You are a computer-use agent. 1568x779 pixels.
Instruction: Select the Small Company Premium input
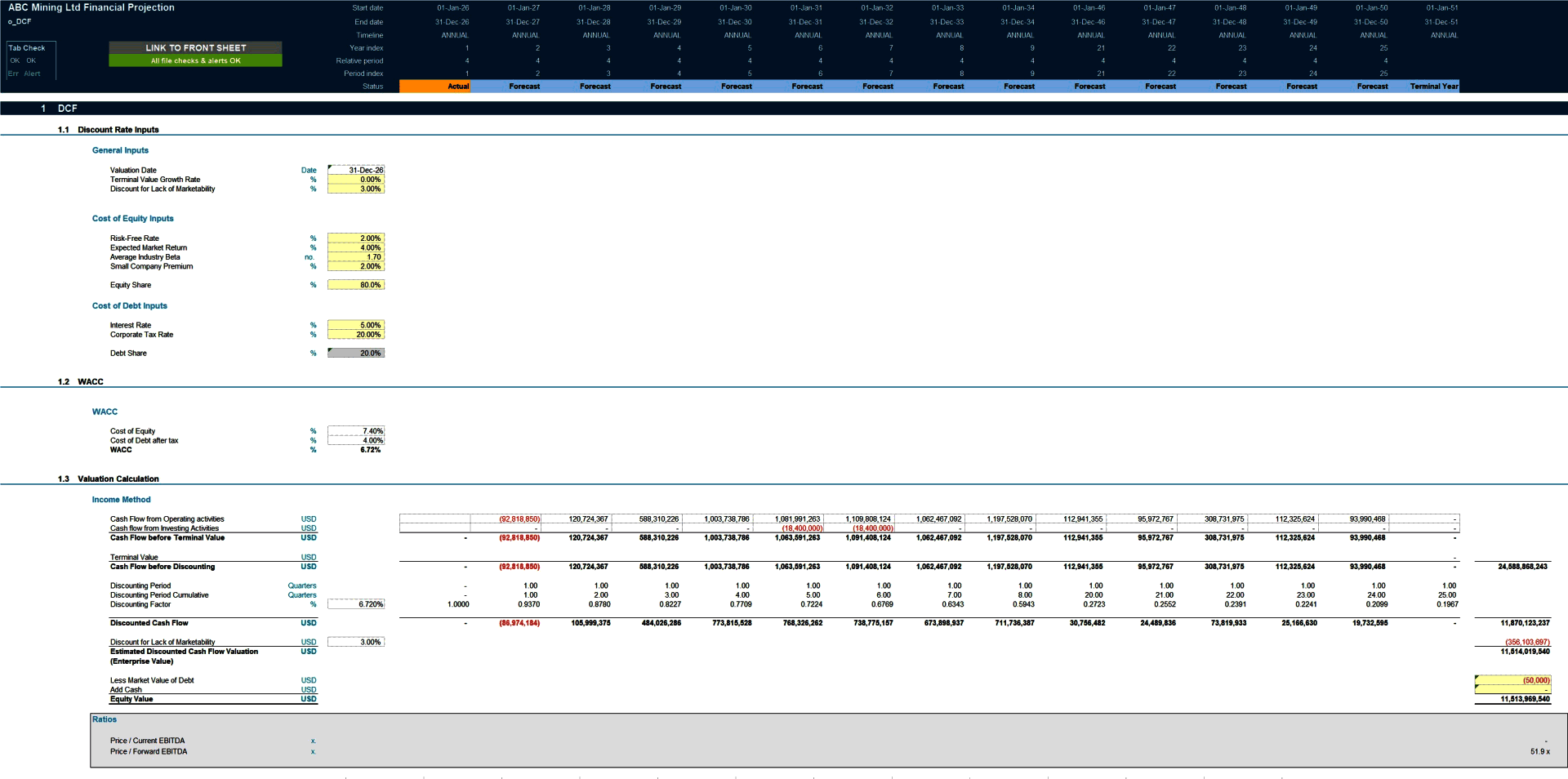[x=355, y=266]
